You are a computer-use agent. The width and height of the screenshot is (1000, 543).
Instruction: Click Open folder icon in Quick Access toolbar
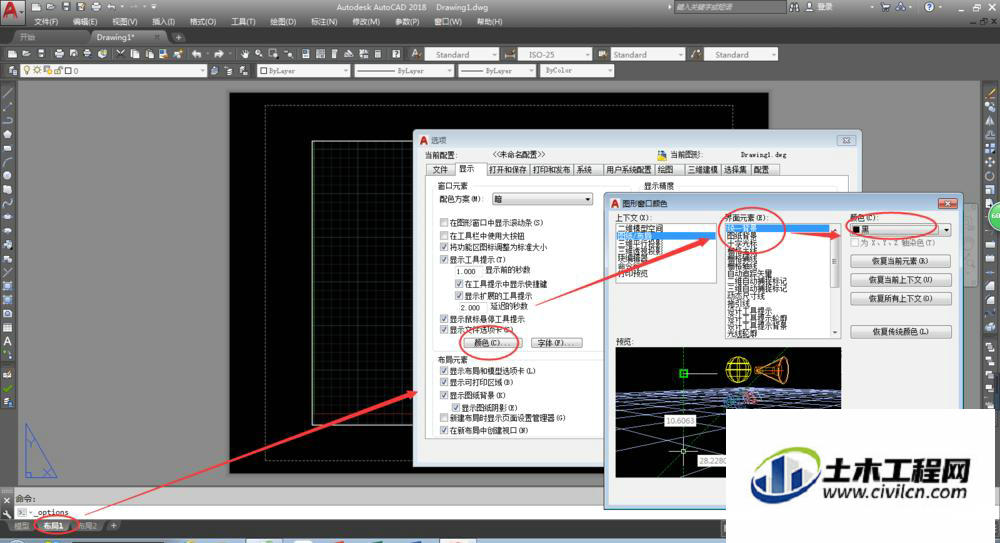(51, 6)
